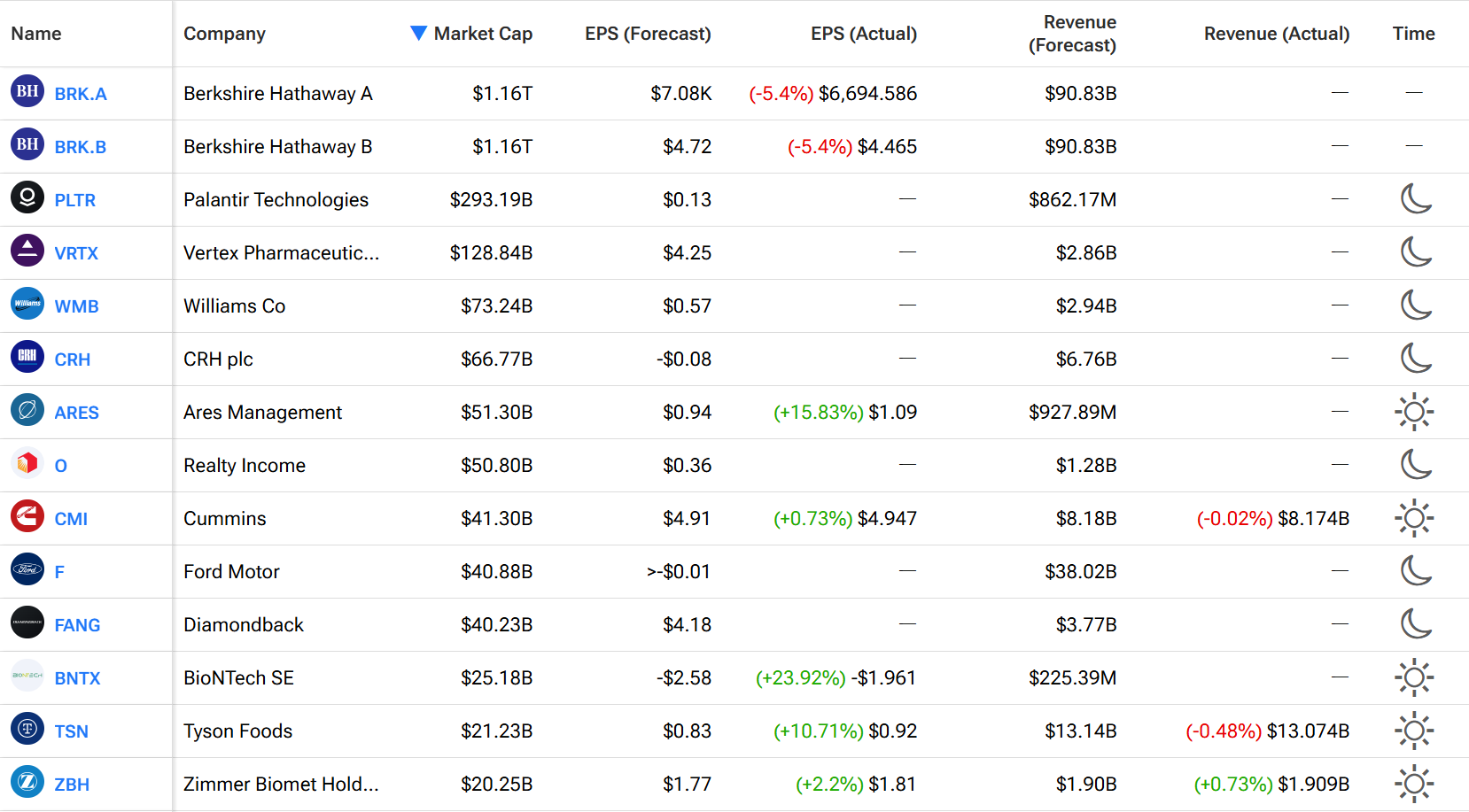Click the Berkshire Hathaway logo beside BRK.B
Image resolution: width=1469 pixels, height=812 pixels.
pyautogui.click(x=27, y=144)
